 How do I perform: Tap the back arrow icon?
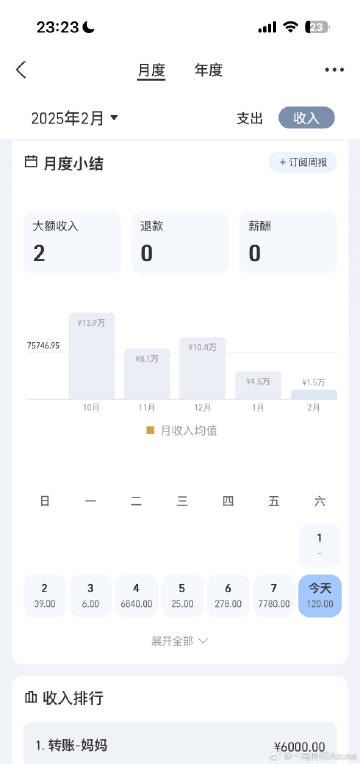pos(21,70)
